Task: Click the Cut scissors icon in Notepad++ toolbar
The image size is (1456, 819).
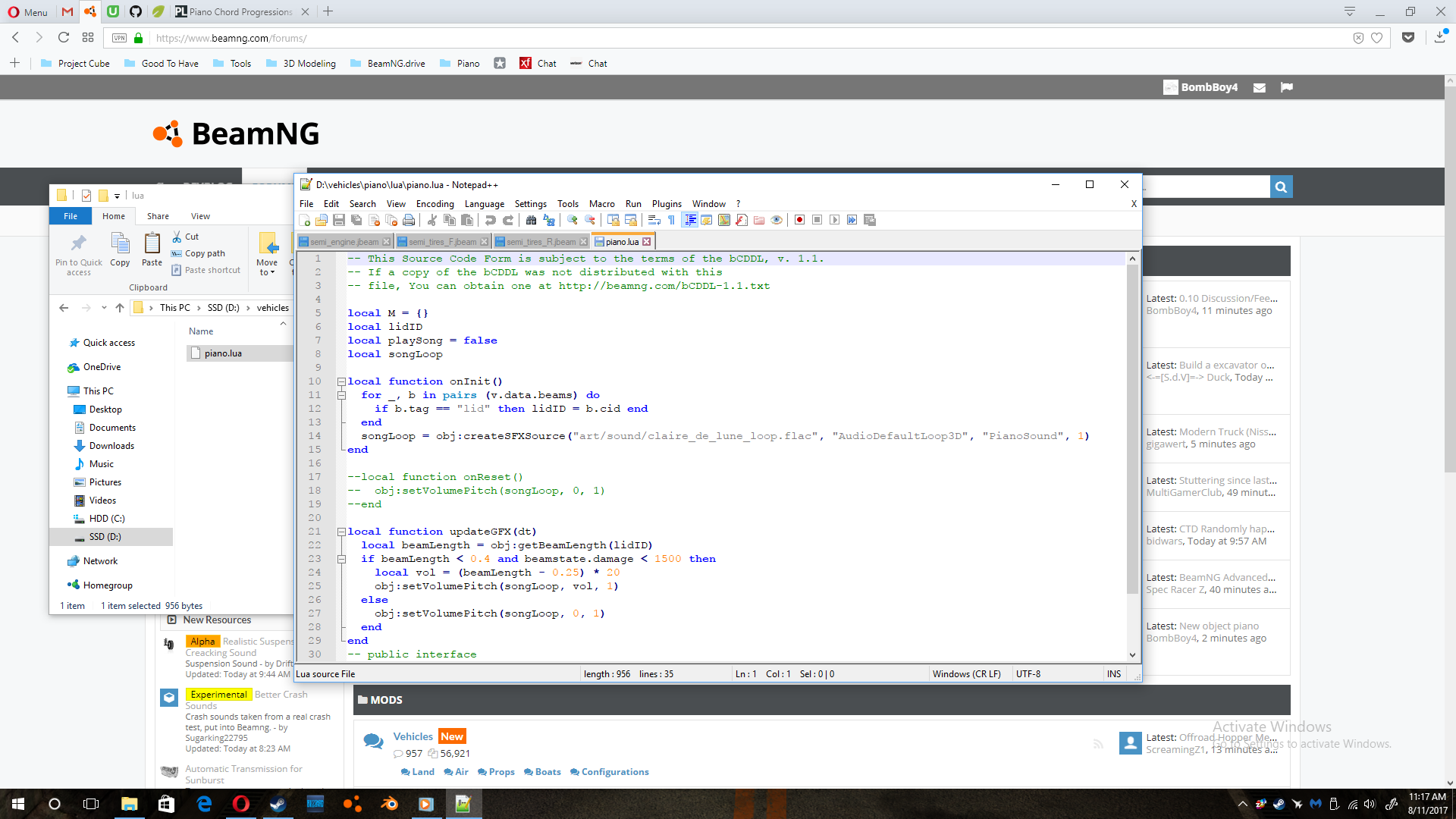Action: click(x=432, y=220)
